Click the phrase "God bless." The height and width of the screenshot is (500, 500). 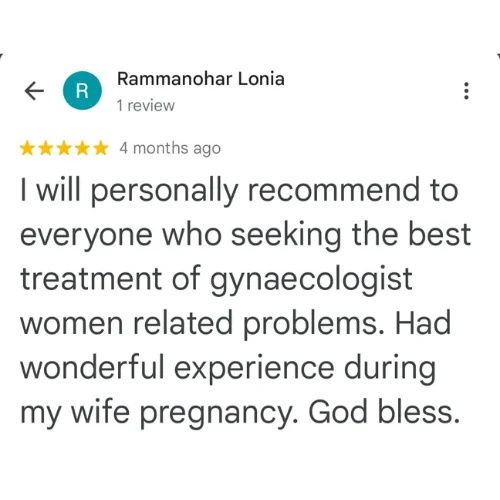click(x=384, y=412)
